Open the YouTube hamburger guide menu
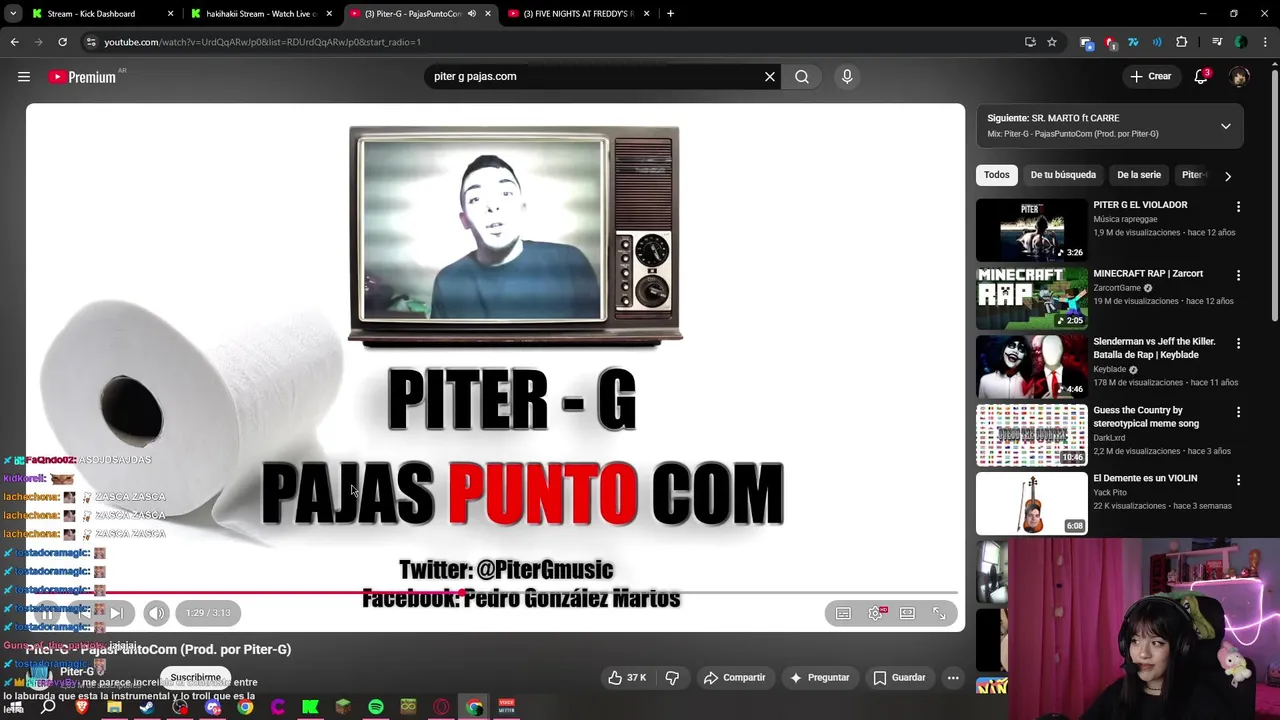The height and width of the screenshot is (720, 1280). click(x=24, y=77)
